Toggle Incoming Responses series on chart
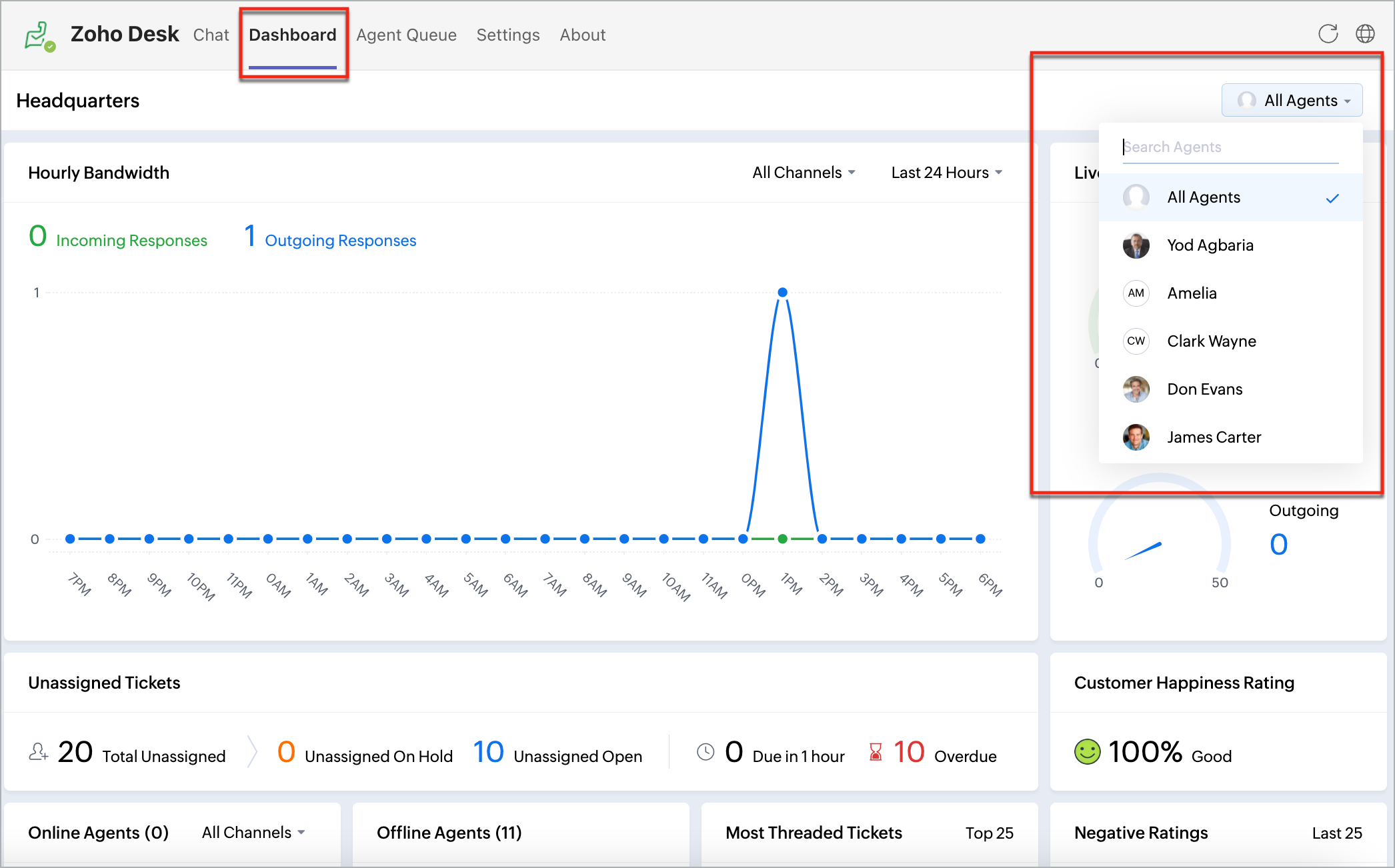The image size is (1395, 868). point(131,240)
